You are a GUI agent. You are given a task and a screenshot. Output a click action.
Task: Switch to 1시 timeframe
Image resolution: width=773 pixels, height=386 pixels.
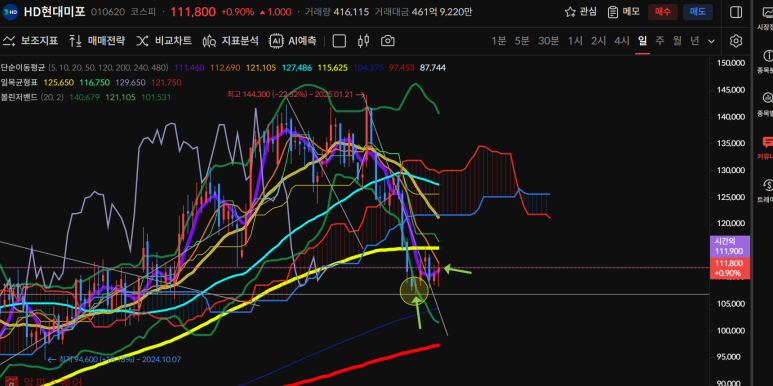point(575,41)
